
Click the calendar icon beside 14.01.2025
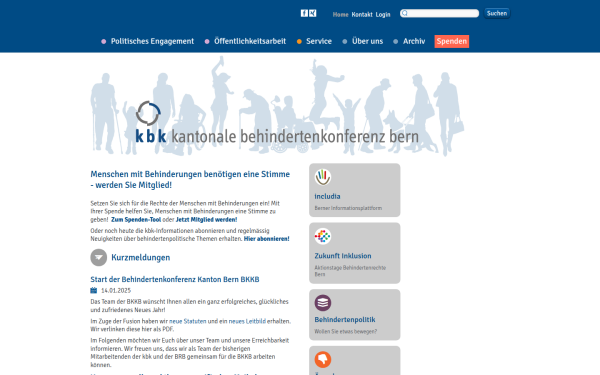click(93, 290)
